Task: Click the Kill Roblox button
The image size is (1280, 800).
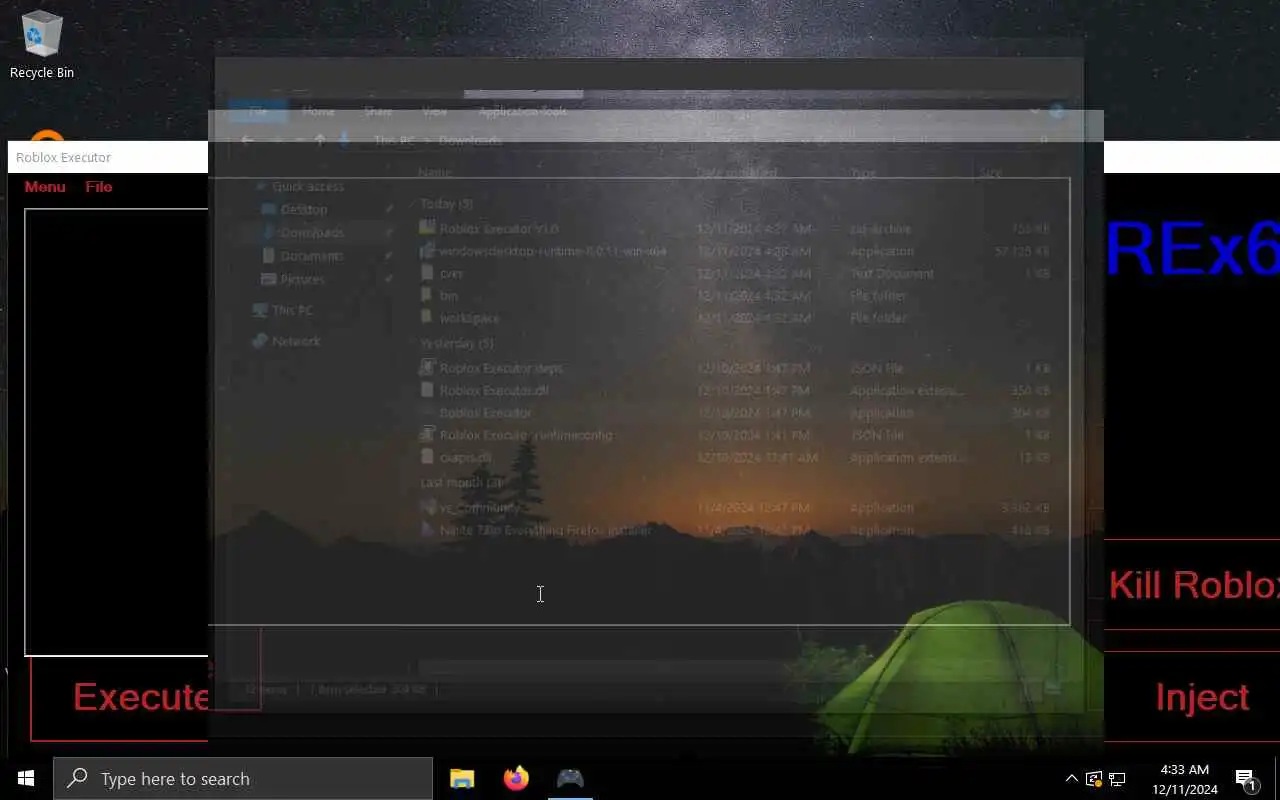Action: [1193, 585]
